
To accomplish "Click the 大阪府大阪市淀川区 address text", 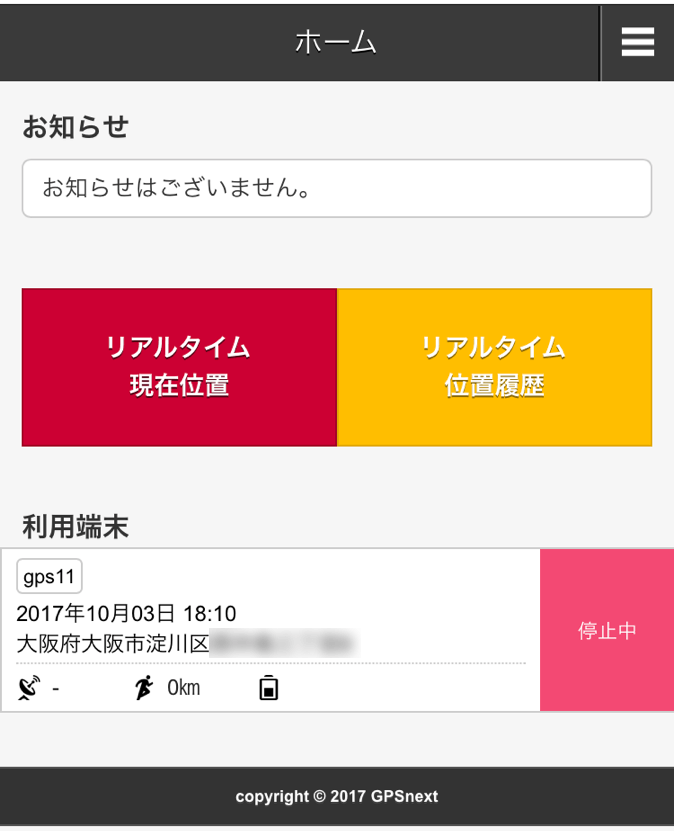I will pos(112,643).
